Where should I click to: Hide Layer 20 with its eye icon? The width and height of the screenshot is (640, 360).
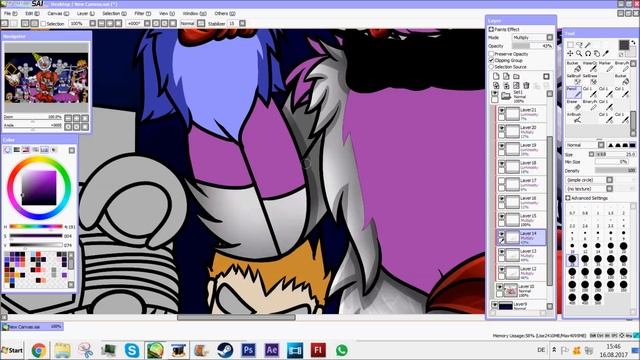click(x=501, y=128)
